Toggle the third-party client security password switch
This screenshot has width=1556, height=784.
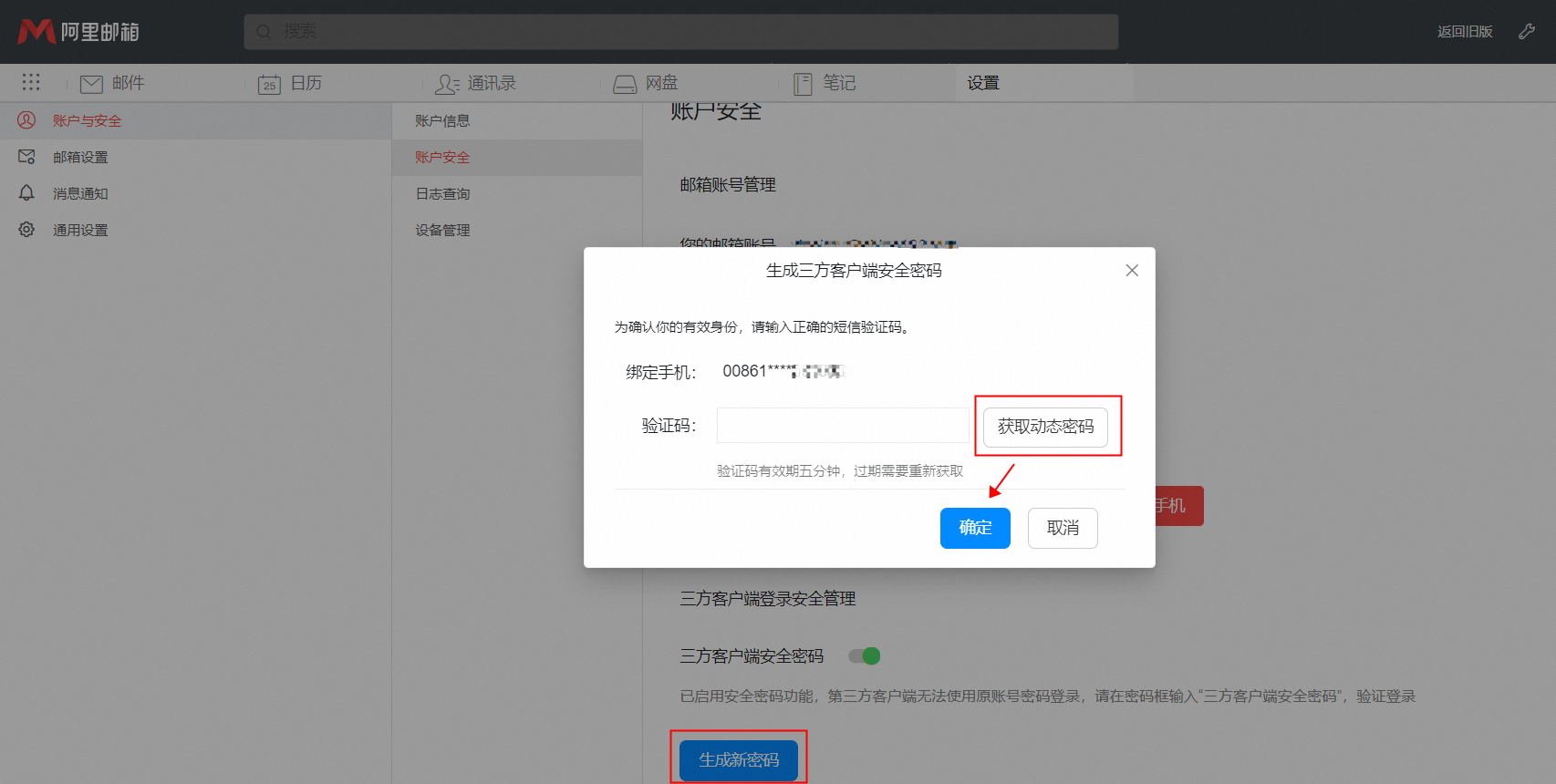point(864,656)
